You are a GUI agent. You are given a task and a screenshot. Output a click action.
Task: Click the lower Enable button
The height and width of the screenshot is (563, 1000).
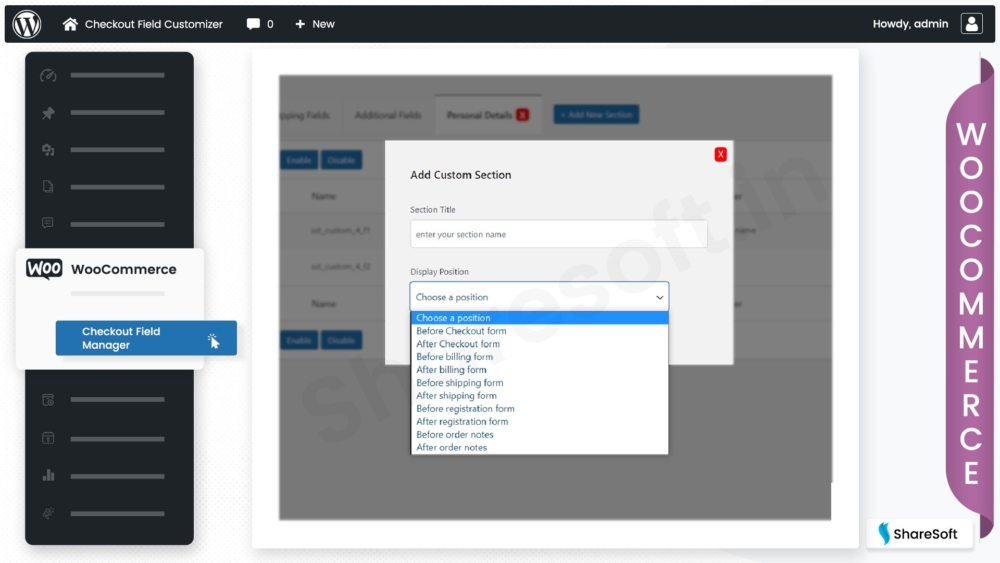pos(298,340)
